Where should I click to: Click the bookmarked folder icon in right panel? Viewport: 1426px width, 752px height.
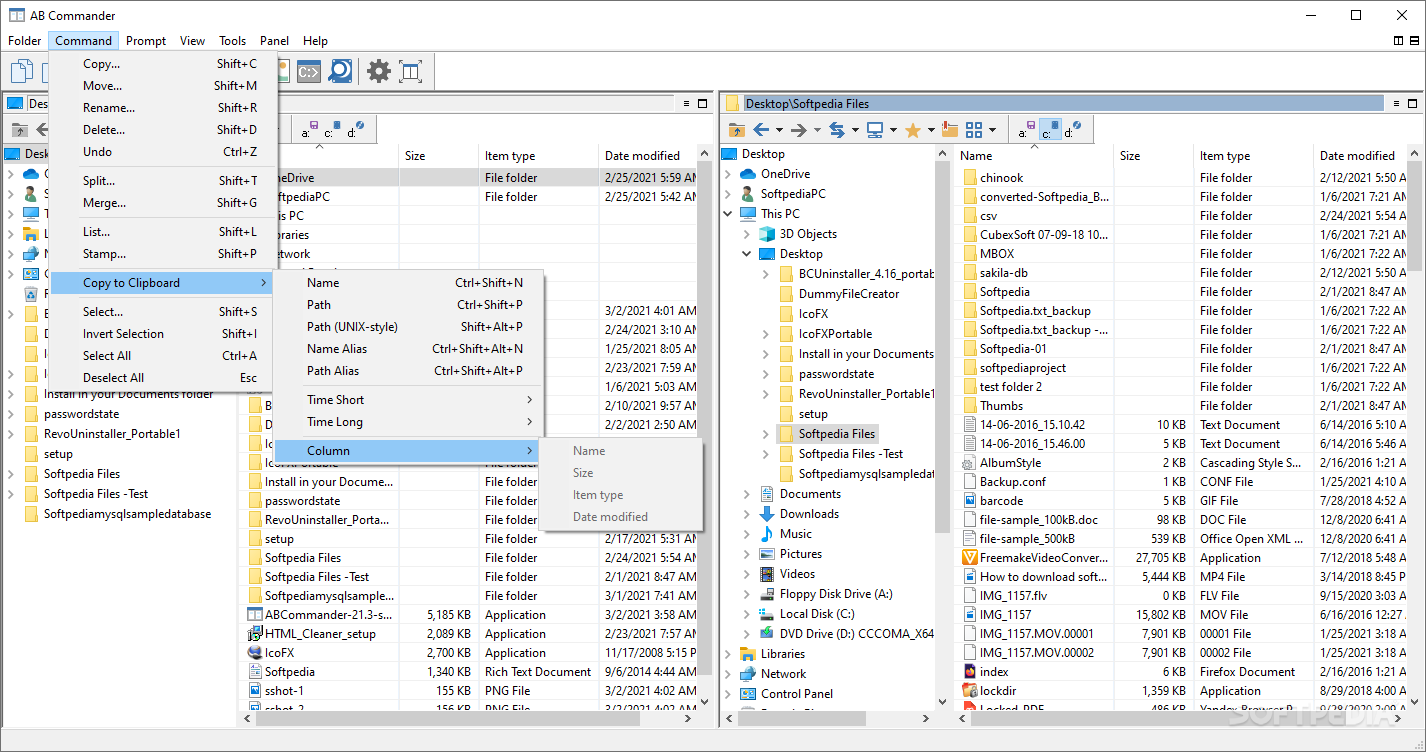coord(949,130)
